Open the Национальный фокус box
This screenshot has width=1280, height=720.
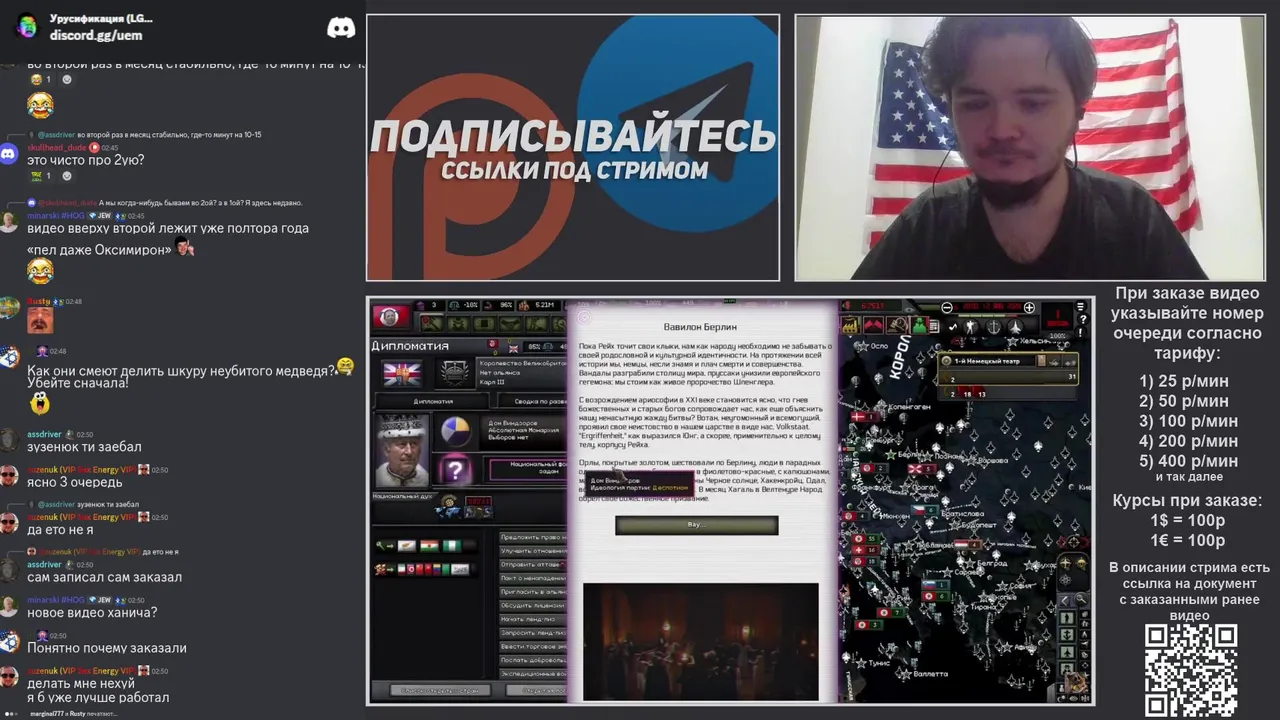527,468
